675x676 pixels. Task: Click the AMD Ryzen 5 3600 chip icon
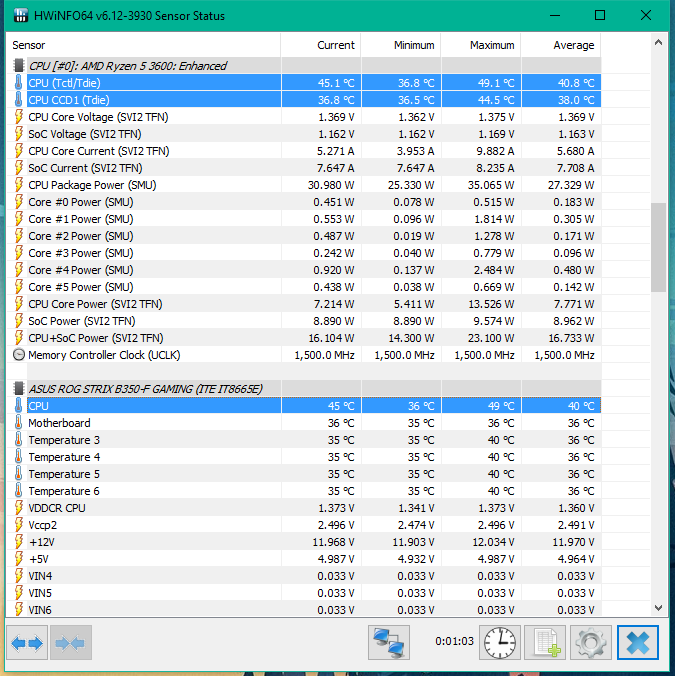point(19,66)
